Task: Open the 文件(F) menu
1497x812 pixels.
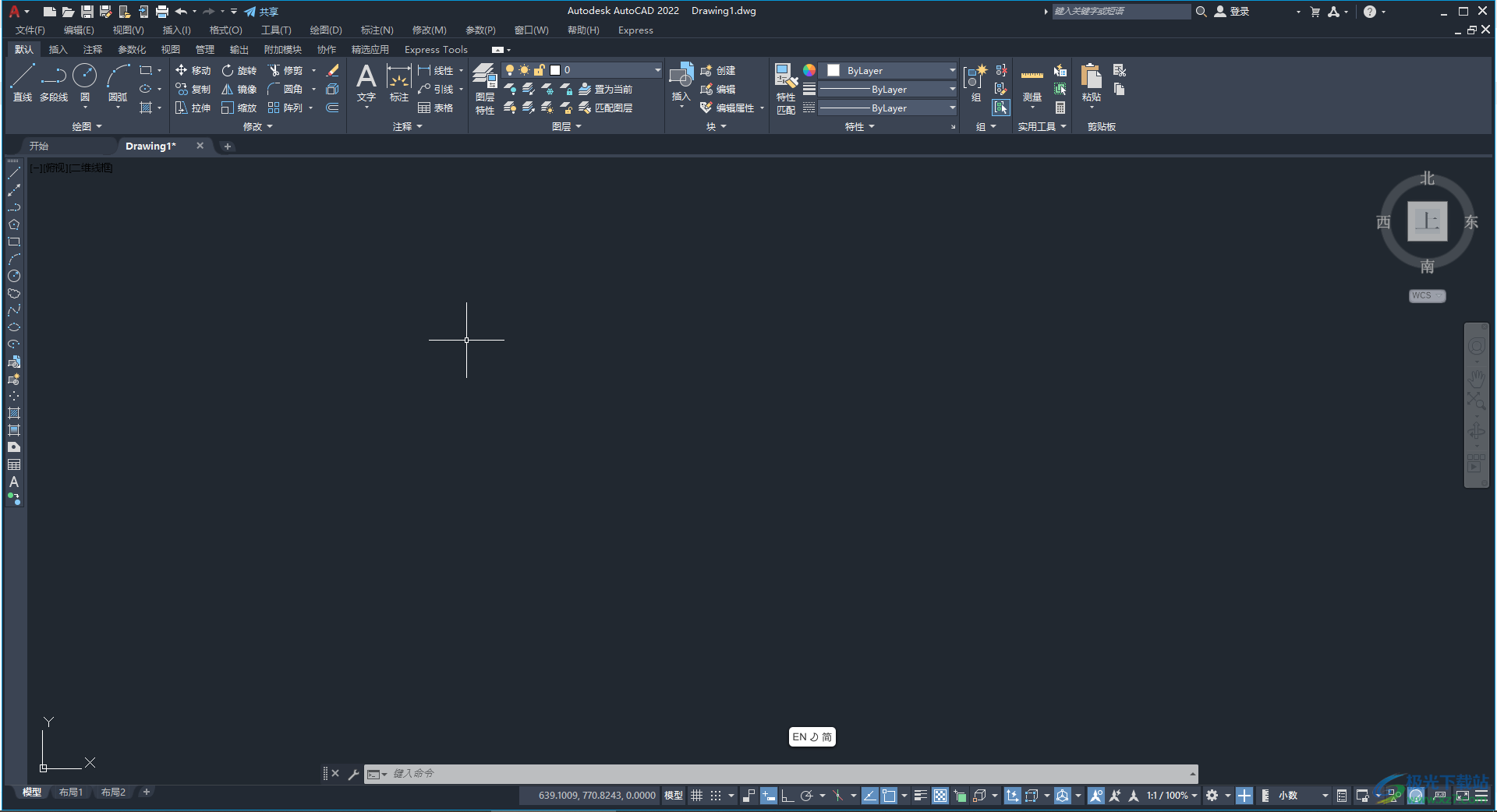Action: click(x=30, y=30)
